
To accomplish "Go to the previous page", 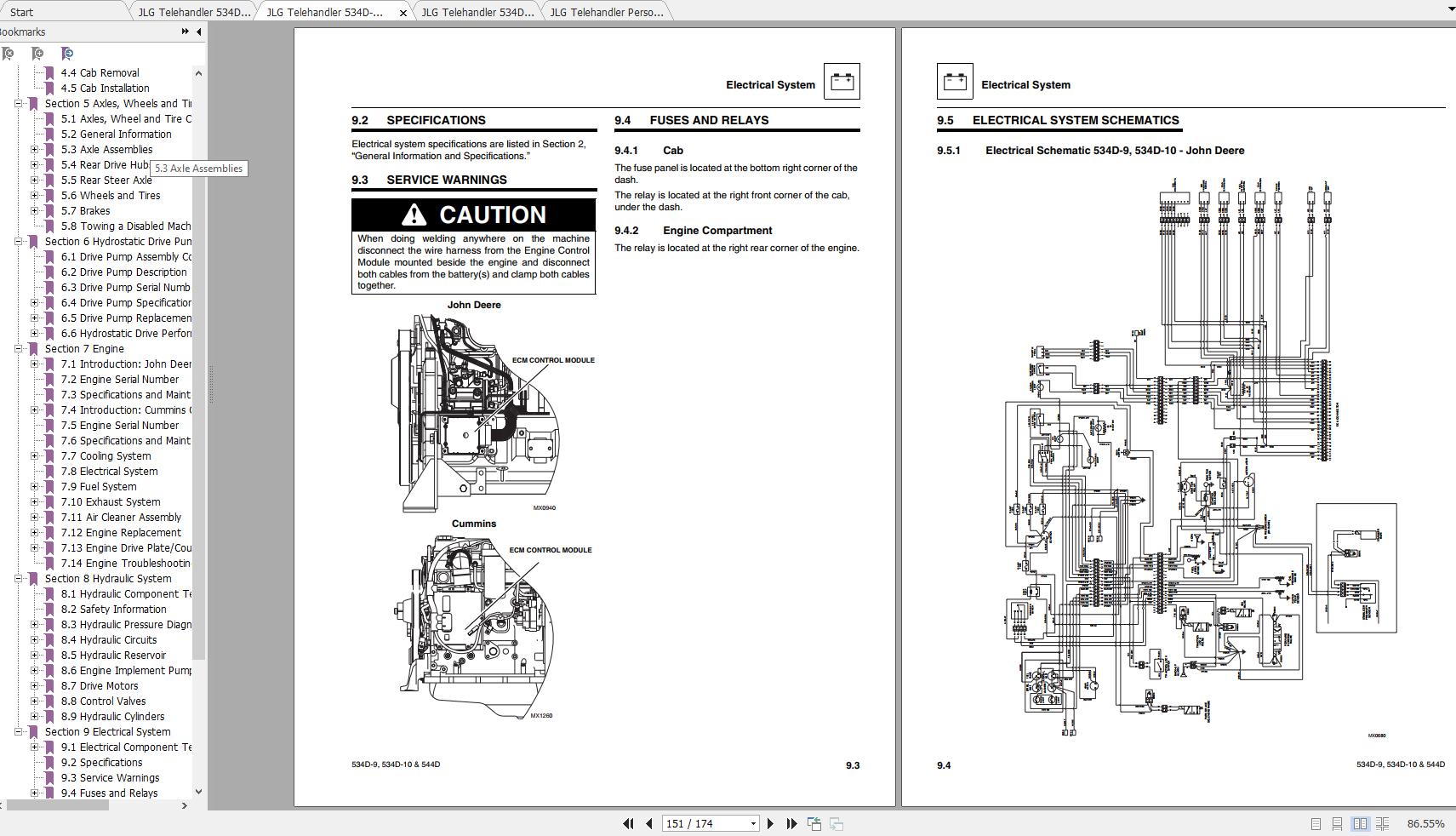I will click(x=649, y=823).
